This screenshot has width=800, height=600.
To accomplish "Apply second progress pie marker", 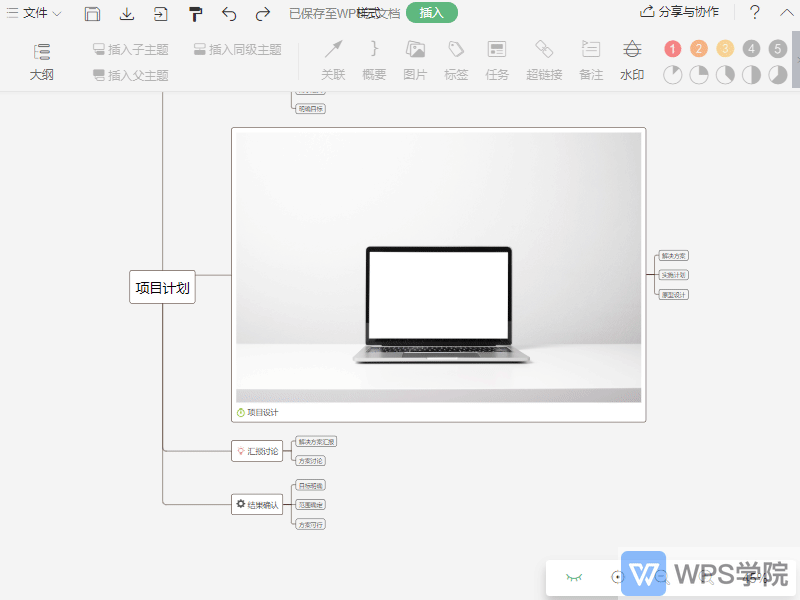I will coord(699,75).
